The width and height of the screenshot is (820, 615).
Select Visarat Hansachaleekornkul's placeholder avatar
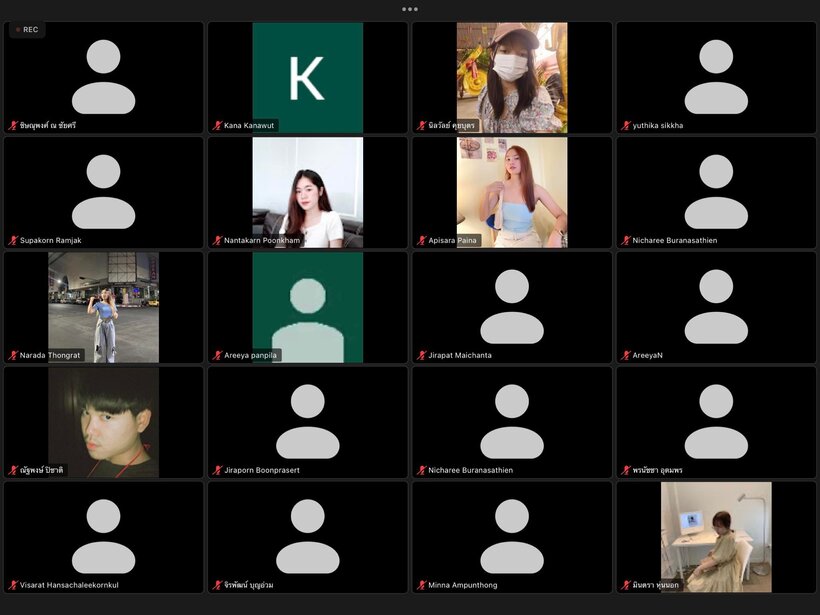104,537
